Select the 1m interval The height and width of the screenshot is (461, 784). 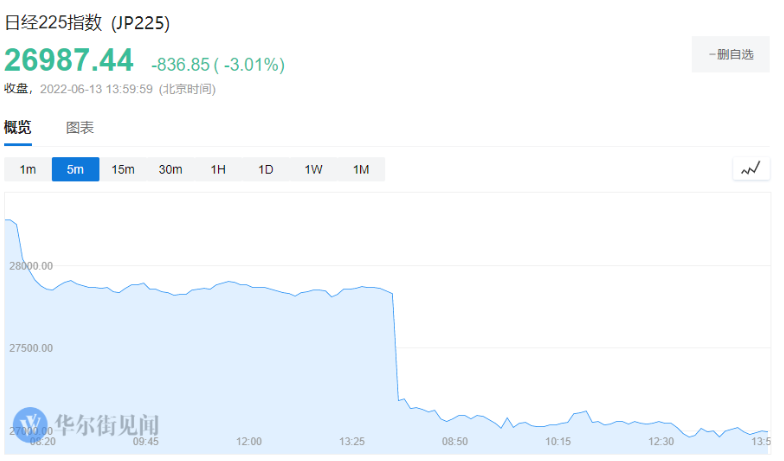coord(28,170)
